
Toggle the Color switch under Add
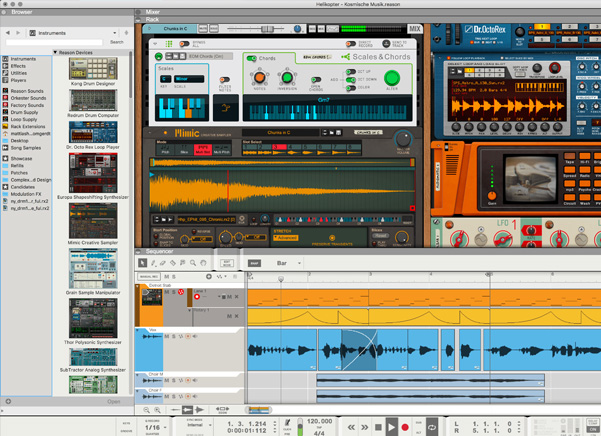350,88
